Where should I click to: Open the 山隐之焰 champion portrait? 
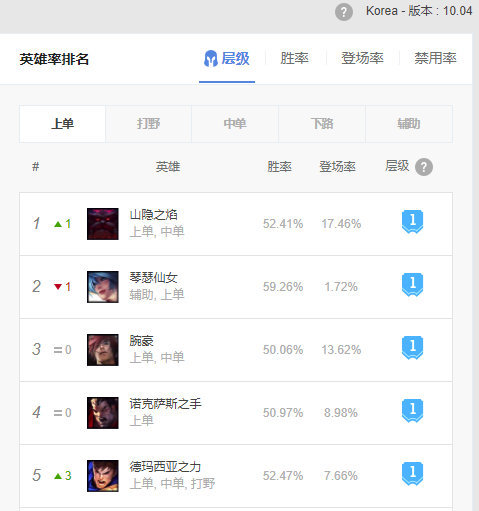tap(103, 224)
